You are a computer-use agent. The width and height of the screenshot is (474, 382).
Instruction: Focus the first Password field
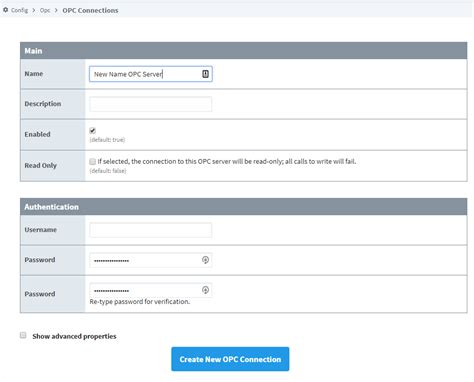(150, 260)
